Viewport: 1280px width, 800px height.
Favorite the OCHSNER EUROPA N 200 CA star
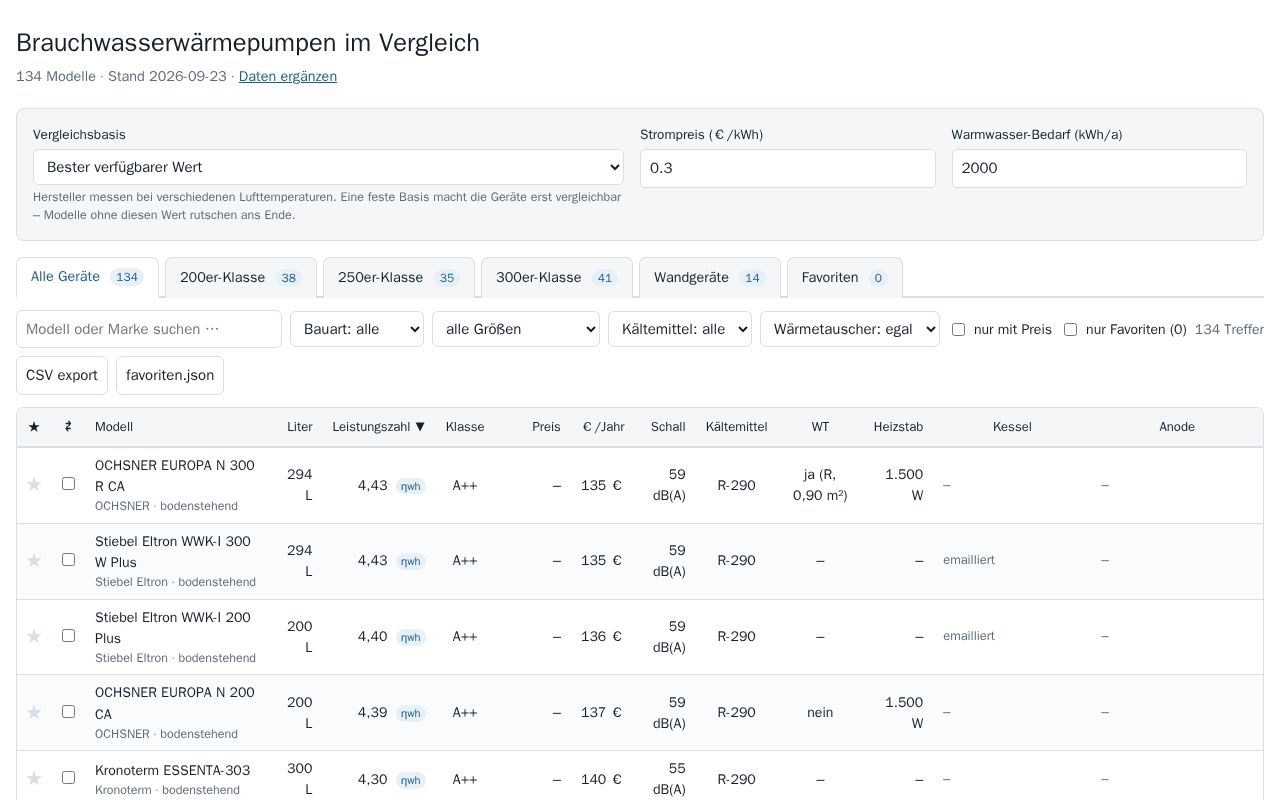pyautogui.click(x=34, y=713)
